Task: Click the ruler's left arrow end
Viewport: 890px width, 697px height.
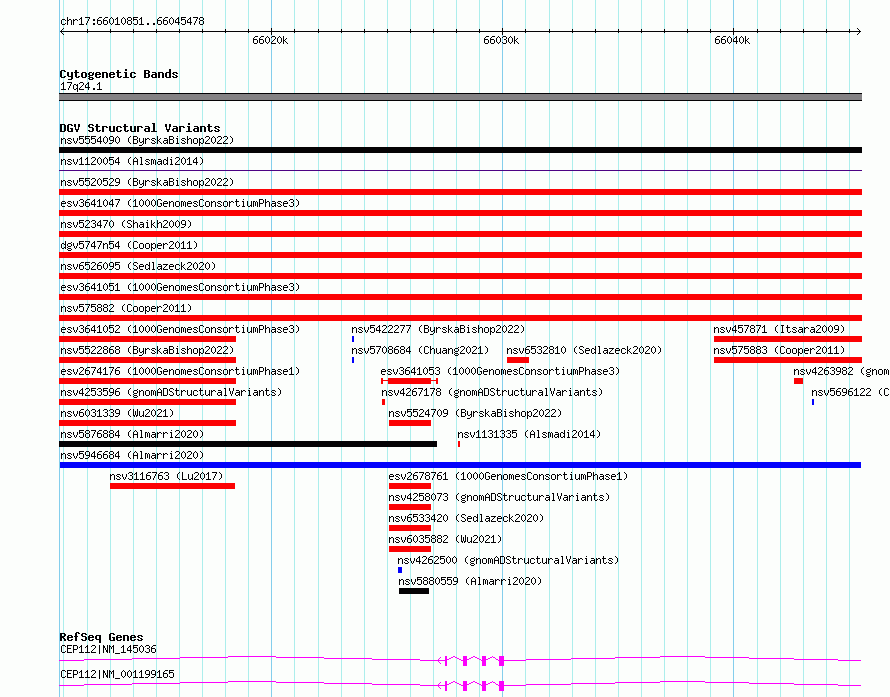Action: [62, 31]
